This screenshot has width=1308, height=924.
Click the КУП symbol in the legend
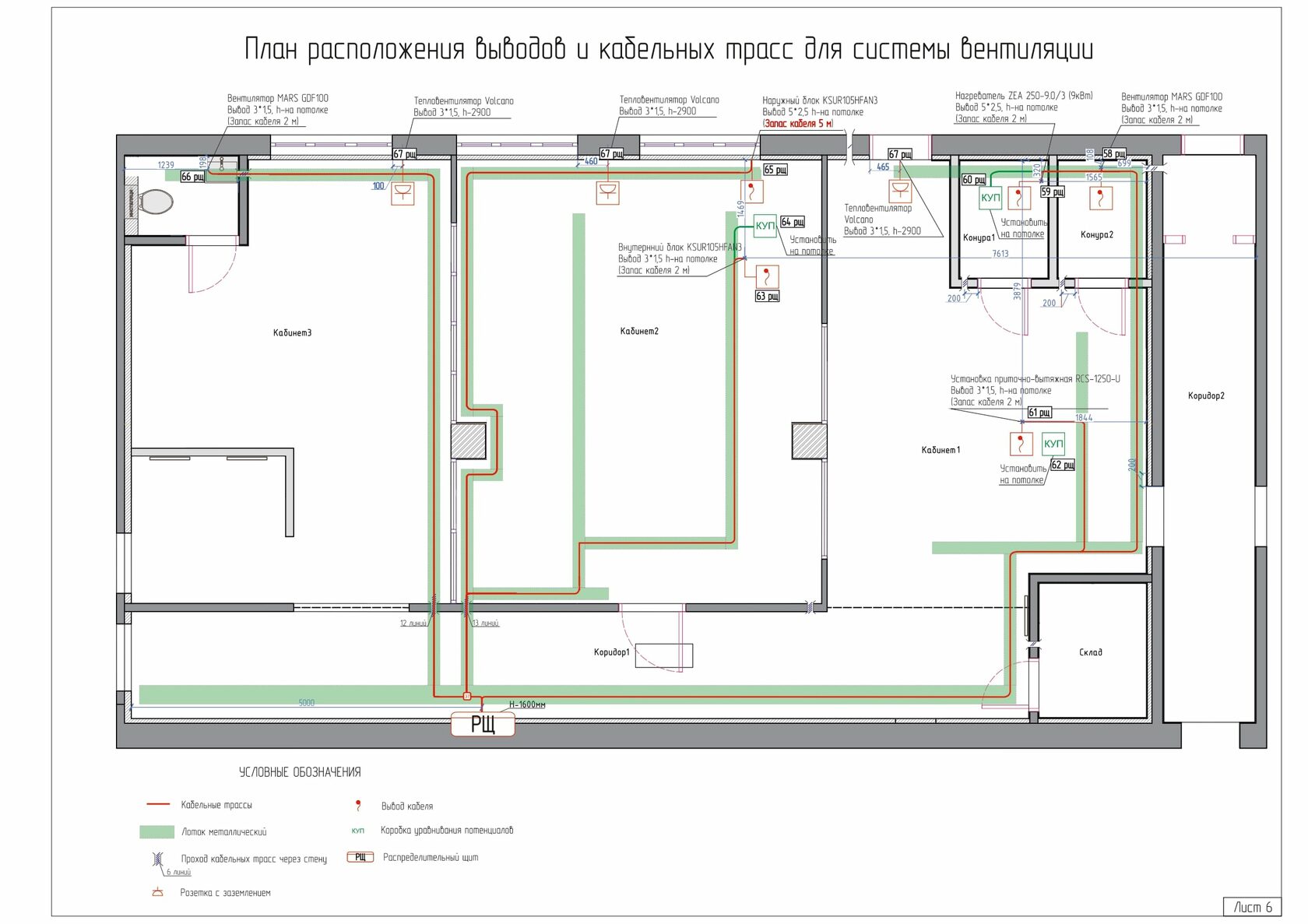tap(358, 831)
